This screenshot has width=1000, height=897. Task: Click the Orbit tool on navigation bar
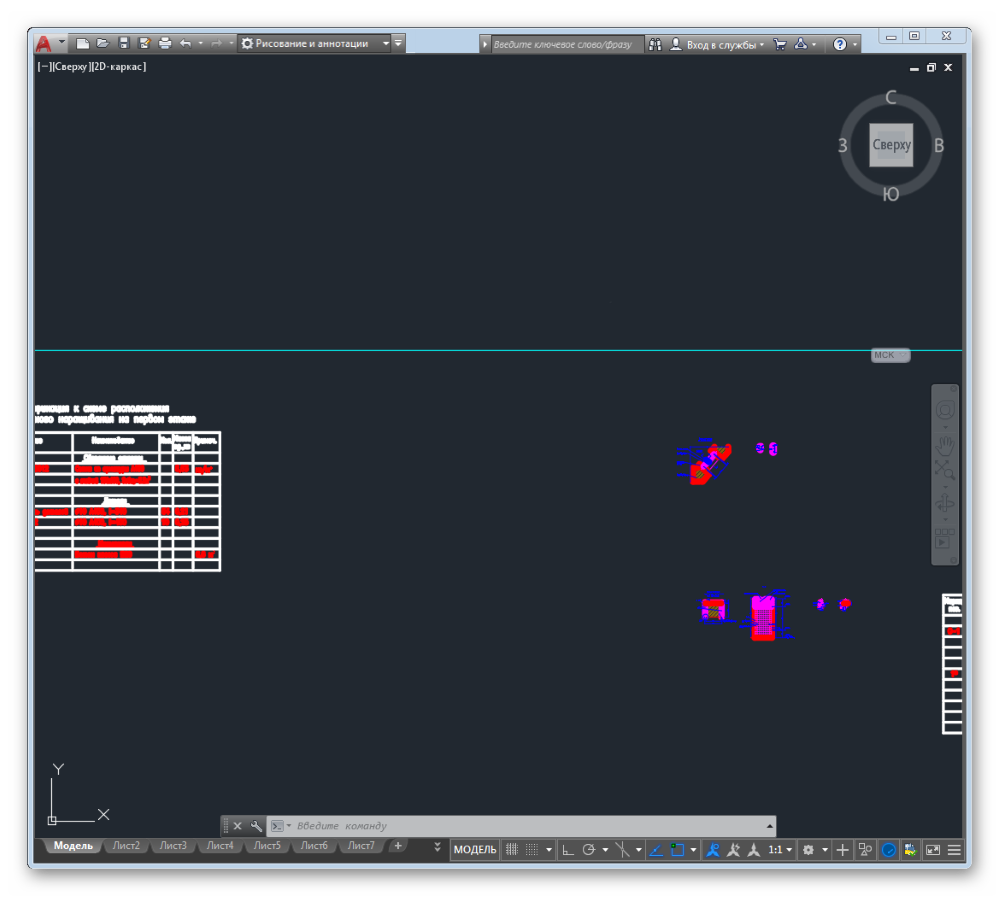[945, 504]
